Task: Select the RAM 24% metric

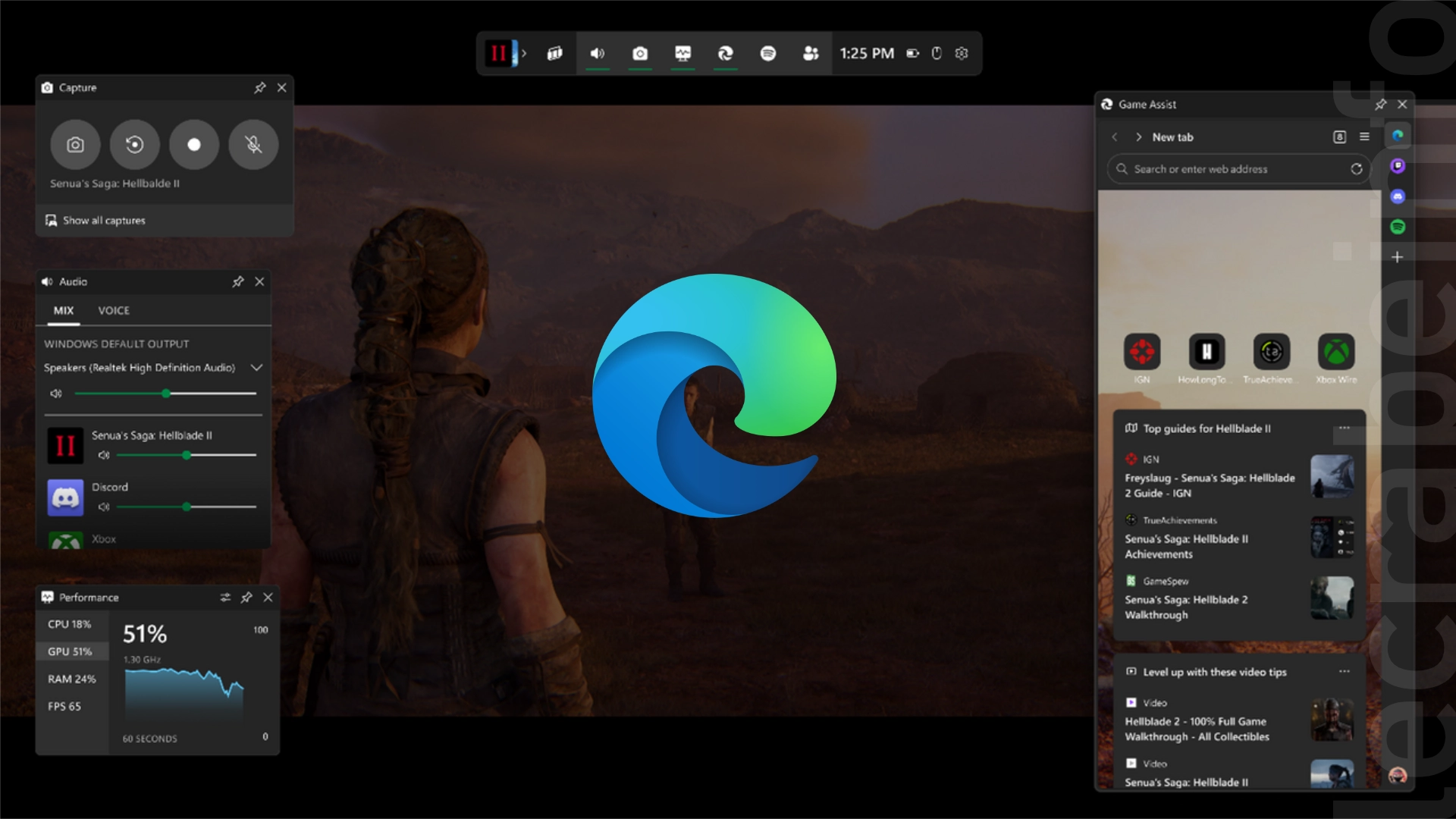Action: point(72,679)
